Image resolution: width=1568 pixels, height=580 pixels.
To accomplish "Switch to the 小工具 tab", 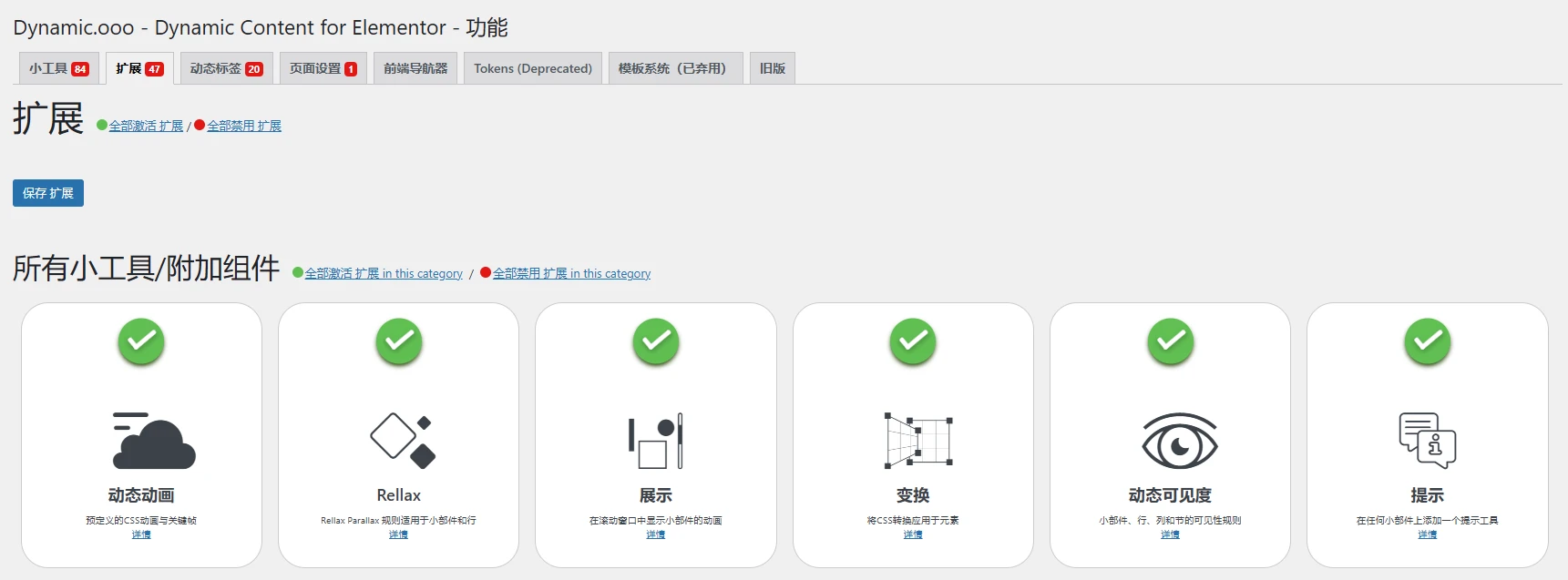I will coord(59,68).
